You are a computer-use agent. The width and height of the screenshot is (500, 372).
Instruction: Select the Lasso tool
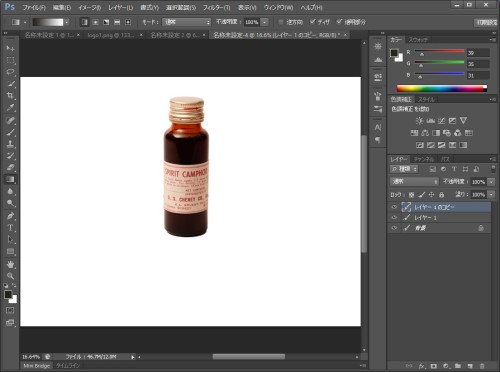coord(10,72)
